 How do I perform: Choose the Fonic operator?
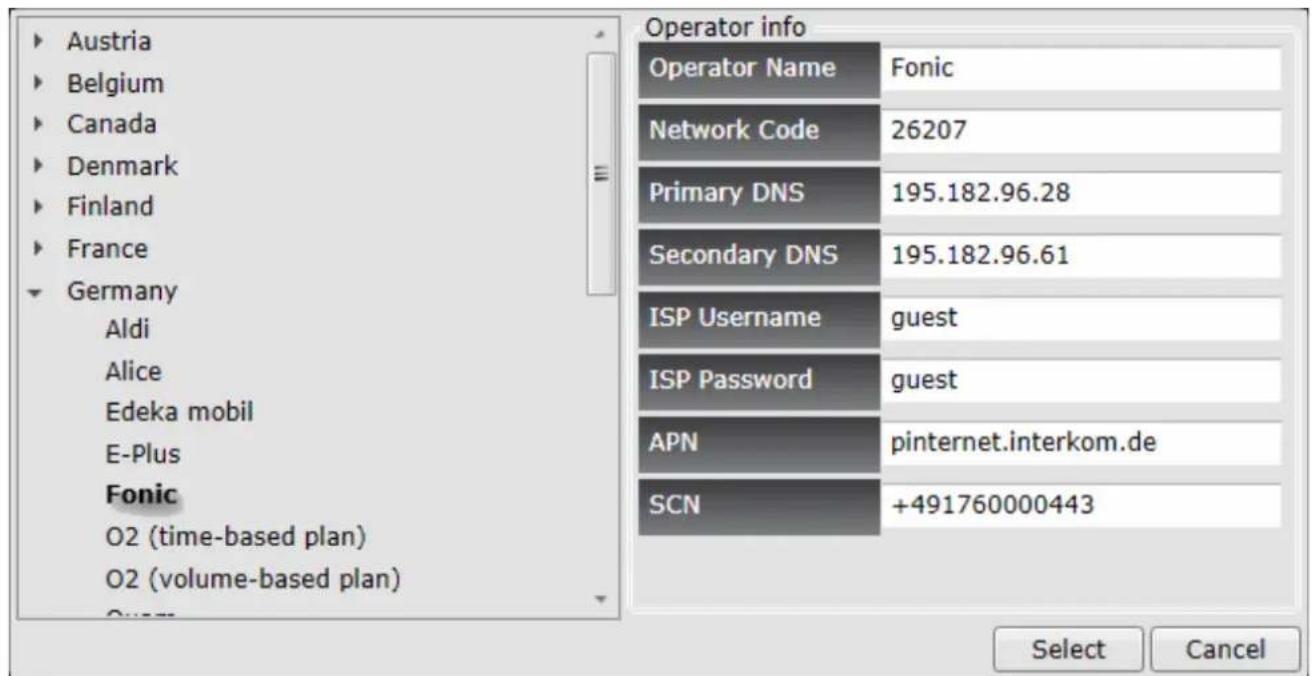point(141,496)
